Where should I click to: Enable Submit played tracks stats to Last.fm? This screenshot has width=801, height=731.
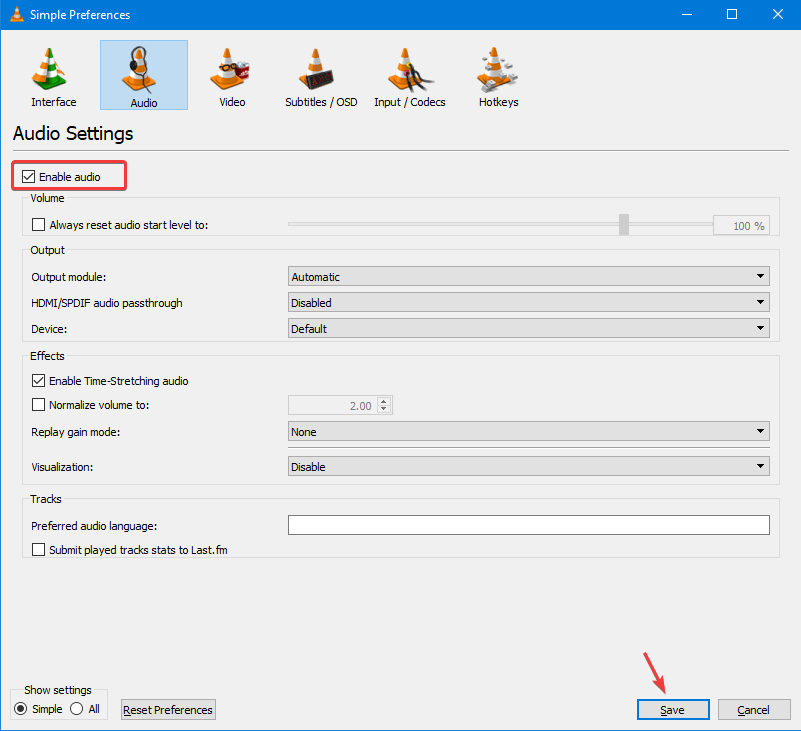(x=38, y=548)
